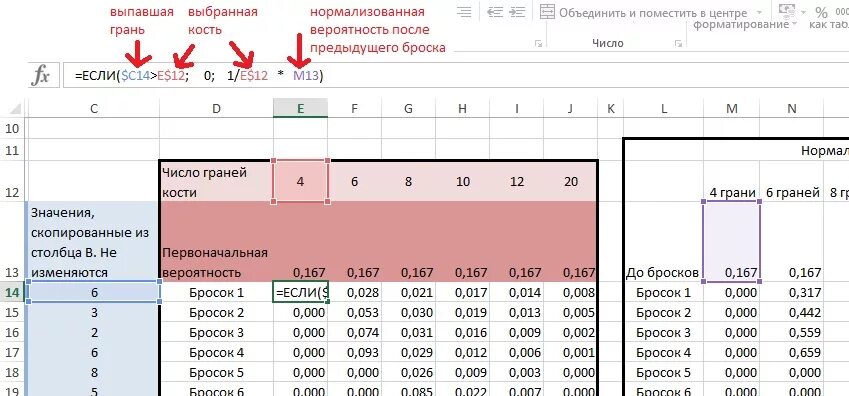
Task: Click cell C14 containing value 6
Action: (94, 293)
